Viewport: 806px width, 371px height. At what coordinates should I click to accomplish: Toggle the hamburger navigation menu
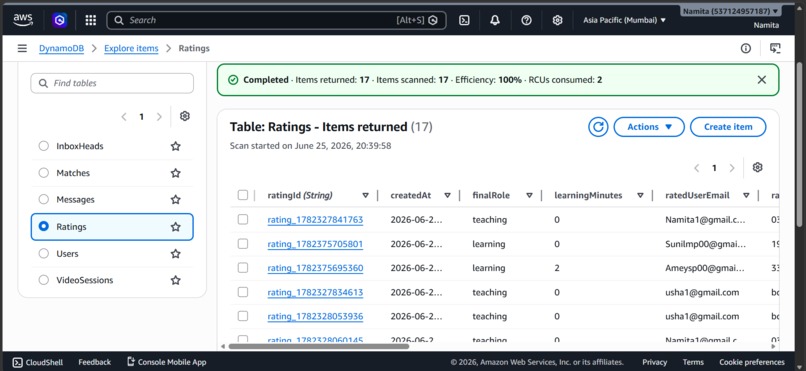coord(22,48)
